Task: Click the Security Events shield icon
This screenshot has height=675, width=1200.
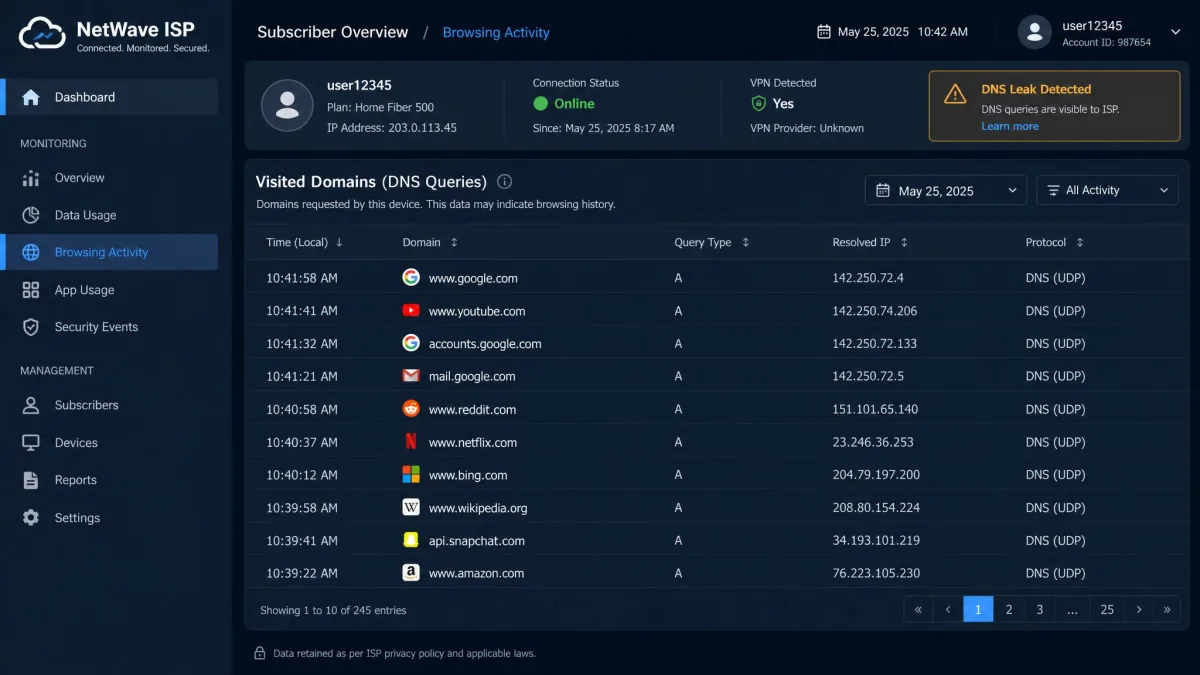Action: (31, 327)
